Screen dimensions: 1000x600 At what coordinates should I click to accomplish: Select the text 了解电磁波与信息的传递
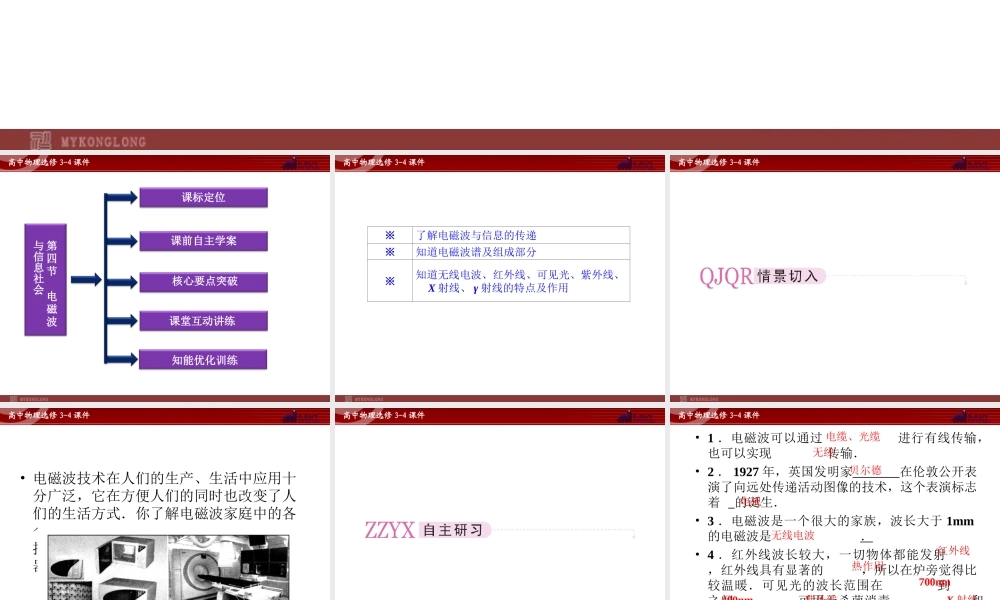(x=477, y=235)
